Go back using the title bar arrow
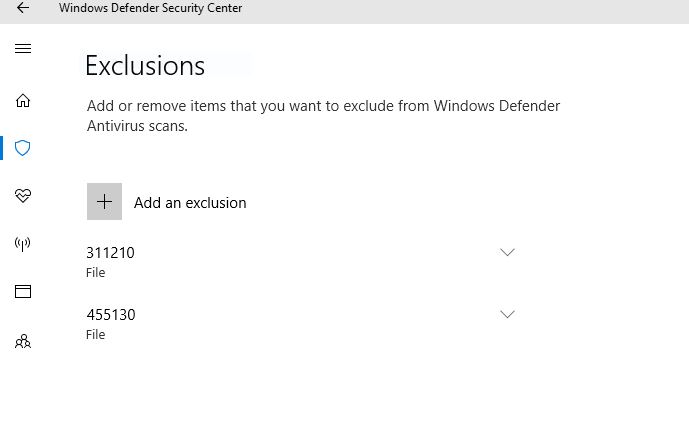This screenshot has height=438, width=689. point(23,7)
